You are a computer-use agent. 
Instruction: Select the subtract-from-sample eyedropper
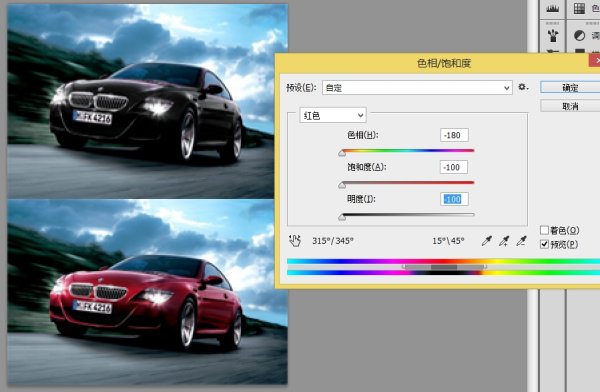point(521,241)
